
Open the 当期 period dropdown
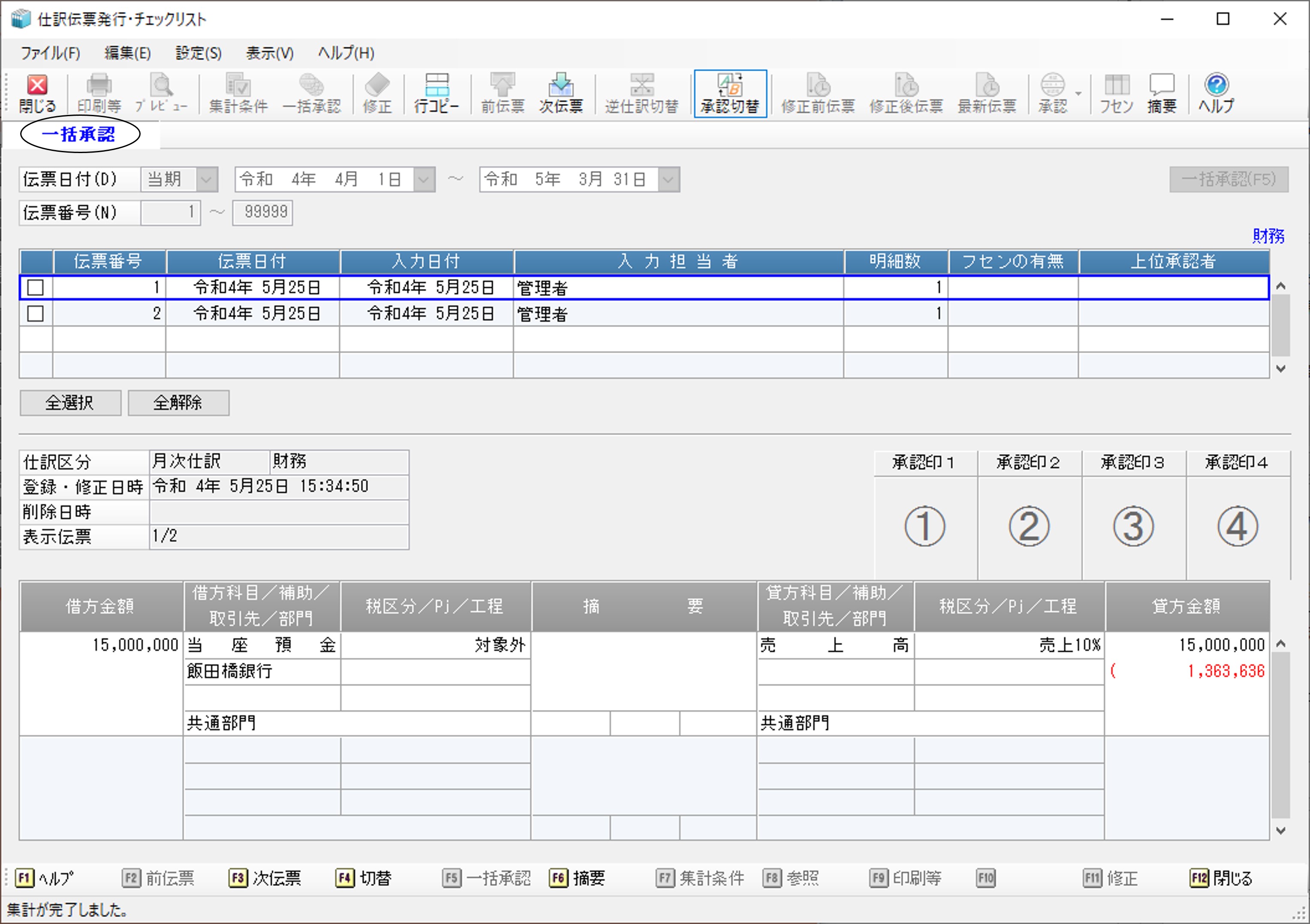click(207, 180)
